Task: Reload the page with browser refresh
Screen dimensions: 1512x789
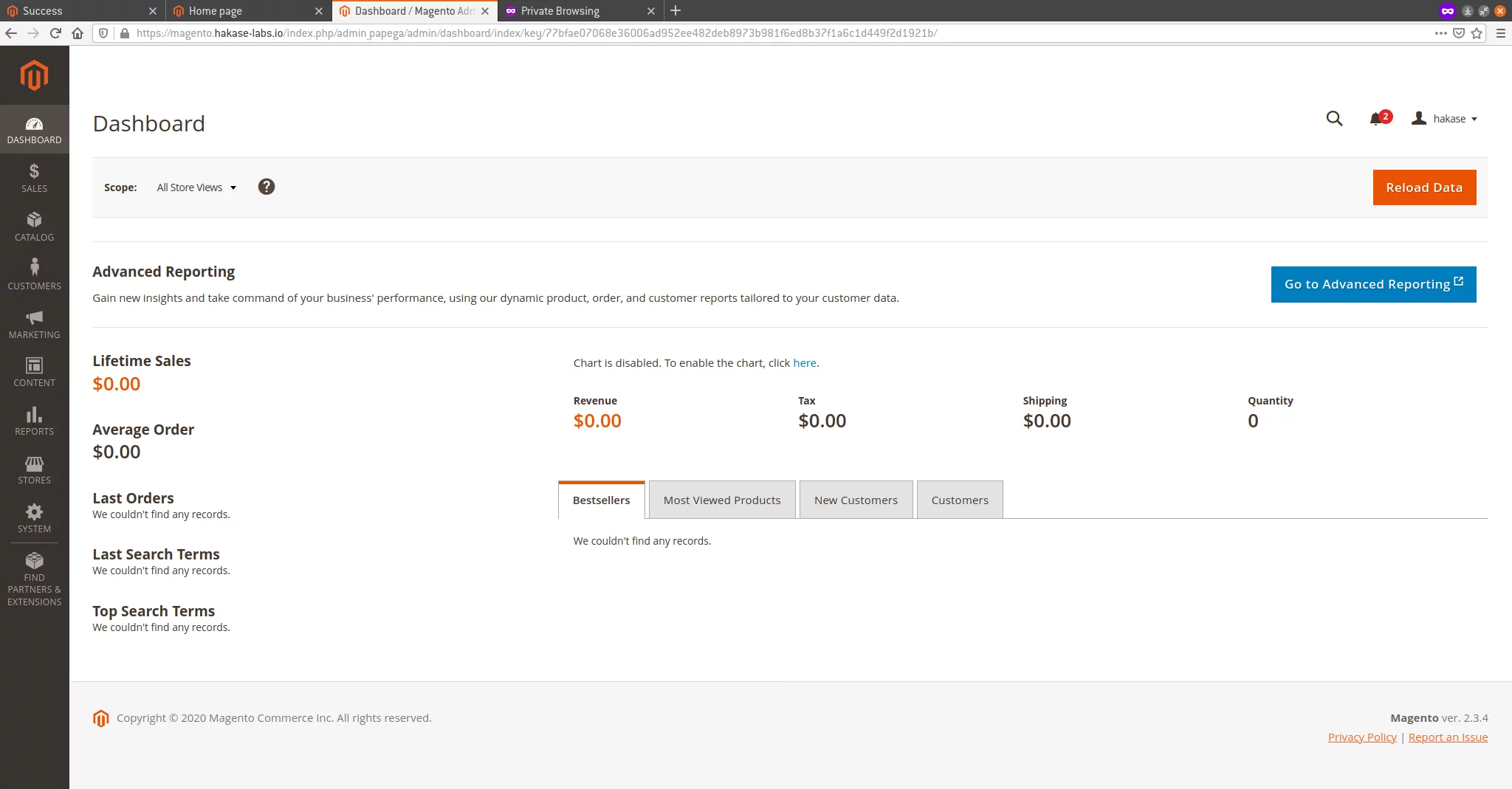Action: point(55,32)
